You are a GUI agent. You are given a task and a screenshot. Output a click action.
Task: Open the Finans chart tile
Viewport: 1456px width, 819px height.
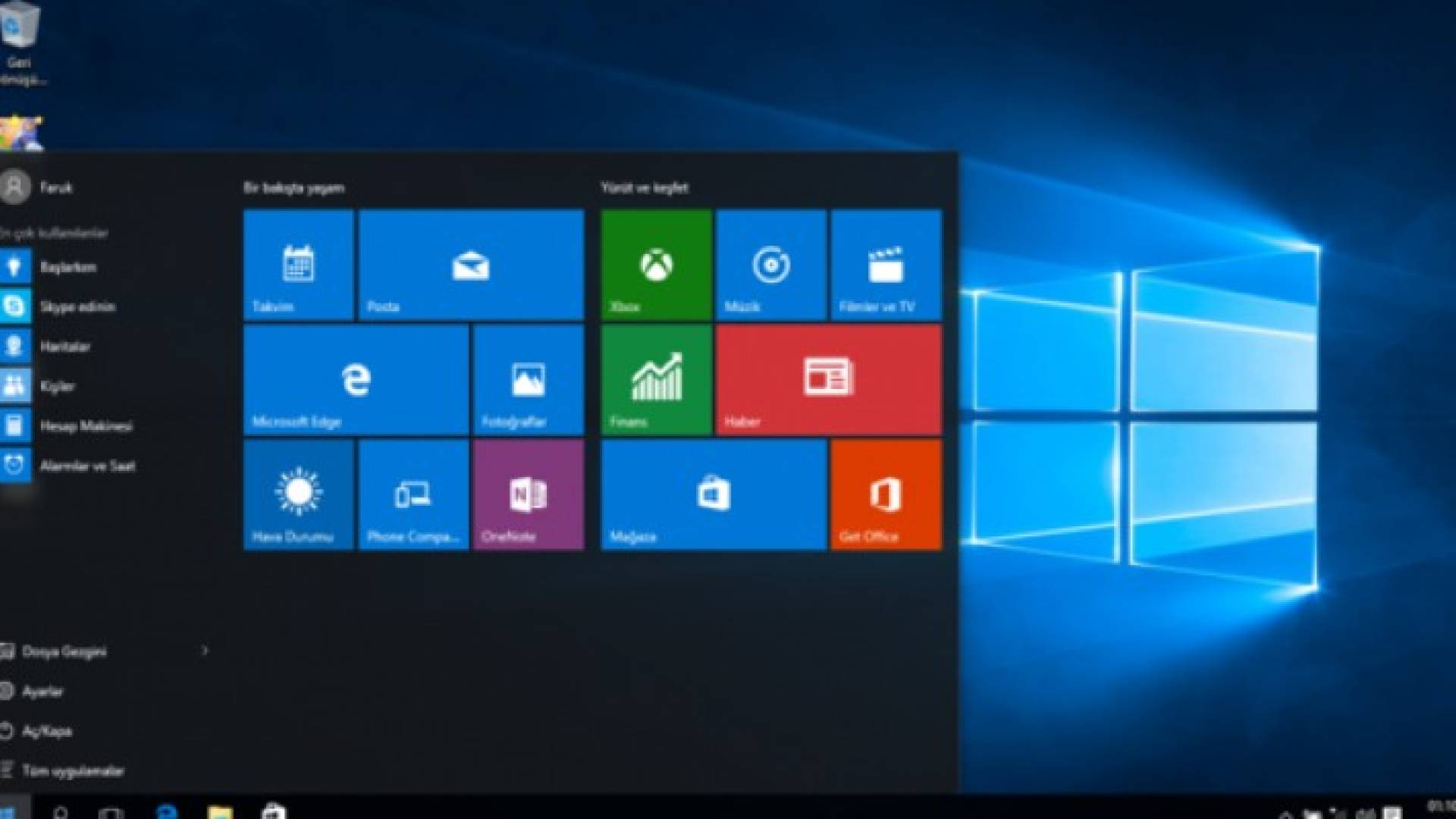pos(656,380)
